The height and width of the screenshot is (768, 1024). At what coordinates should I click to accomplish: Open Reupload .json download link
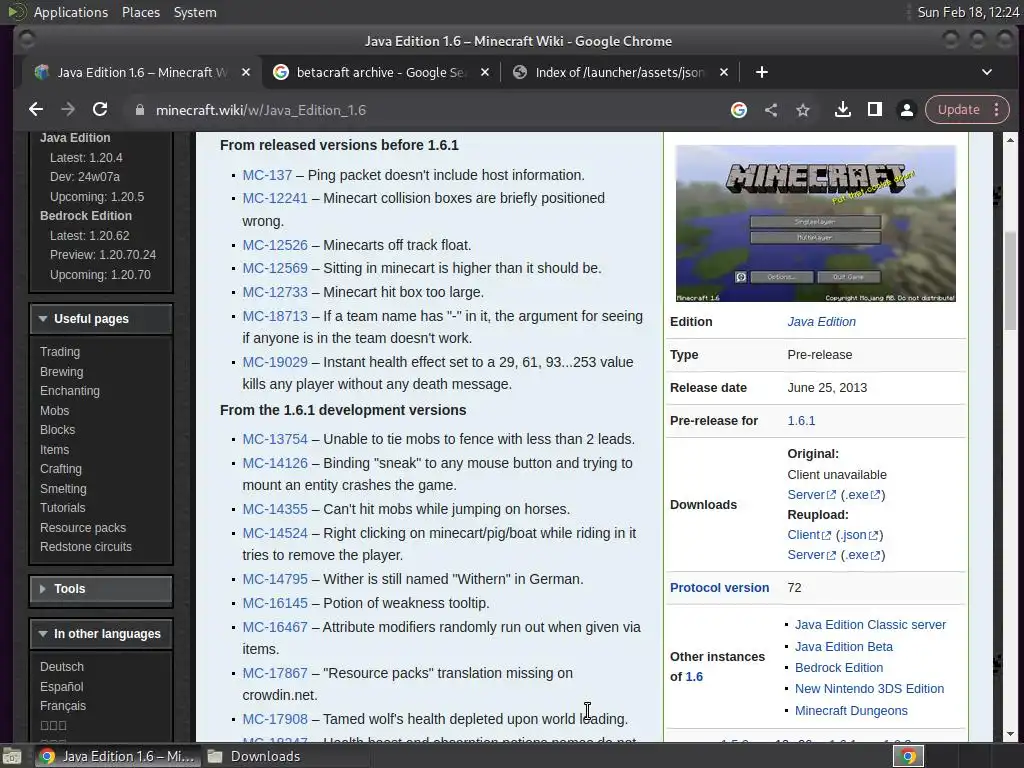click(x=859, y=535)
